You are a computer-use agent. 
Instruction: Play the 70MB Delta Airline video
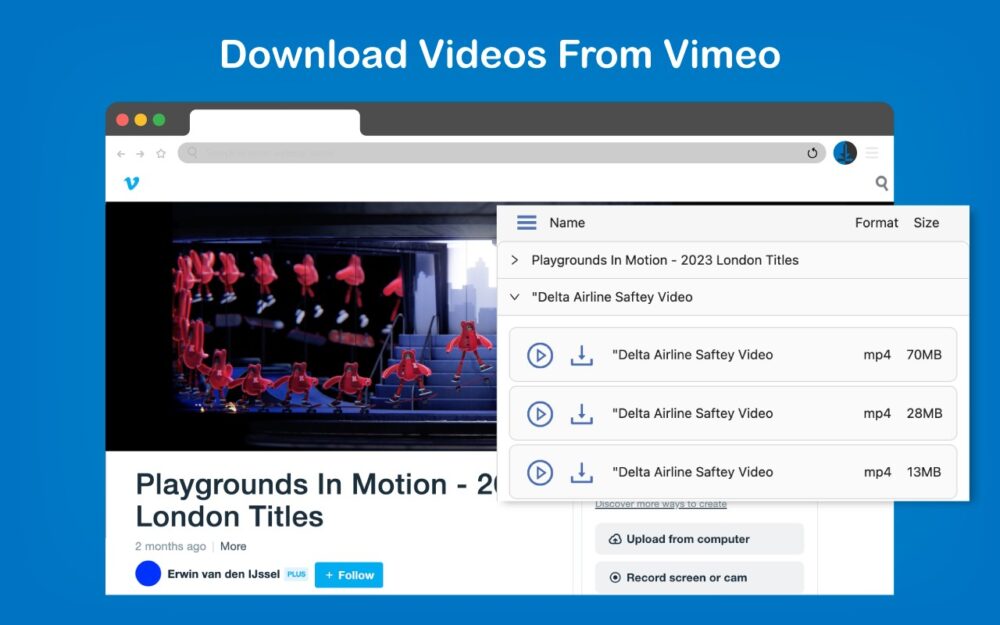coord(540,355)
